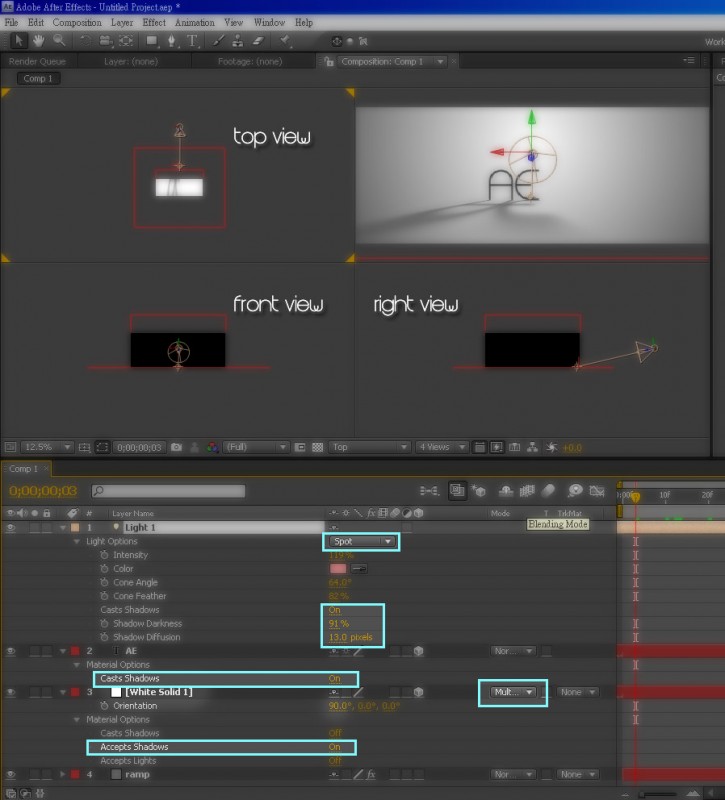
Task: Open the 12.5% magnification dropdown
Action: (x=47, y=447)
